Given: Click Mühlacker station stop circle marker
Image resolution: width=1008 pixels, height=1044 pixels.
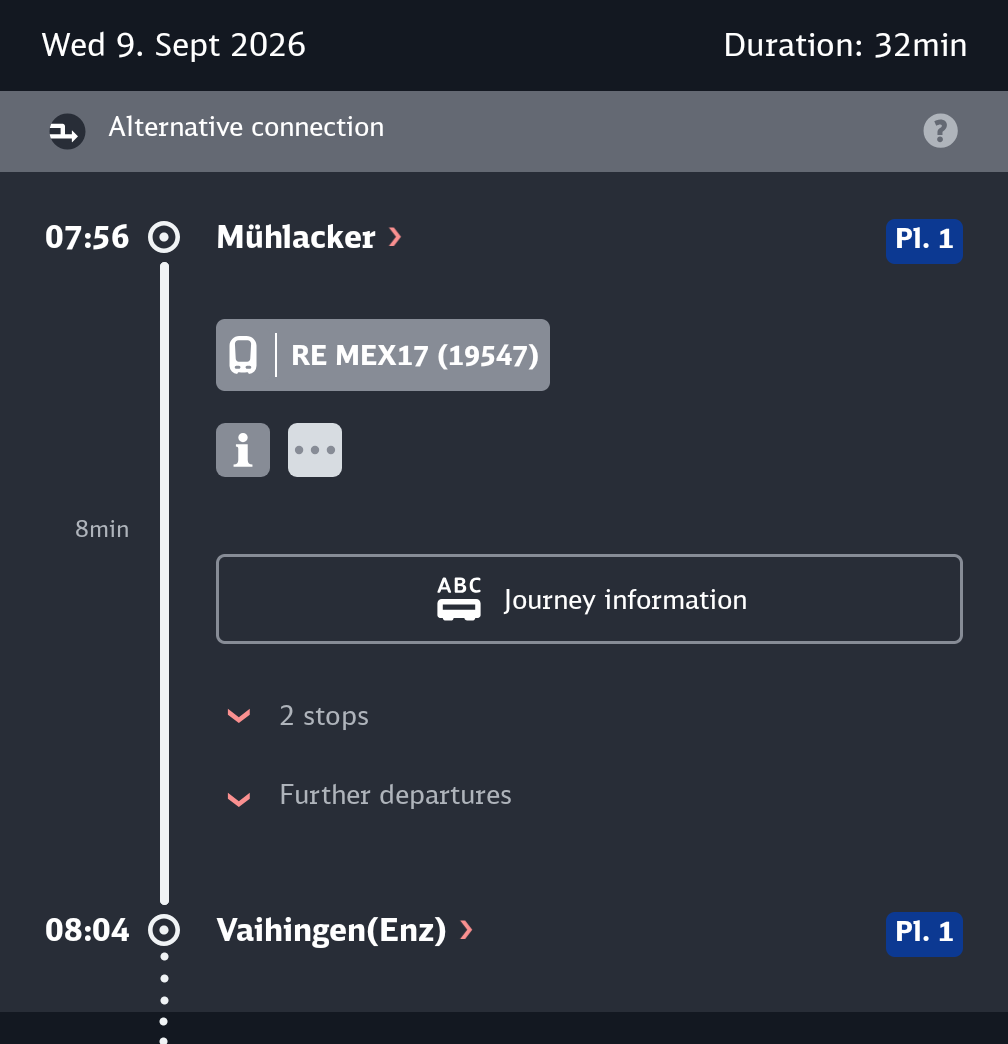Looking at the screenshot, I should tap(164, 237).
